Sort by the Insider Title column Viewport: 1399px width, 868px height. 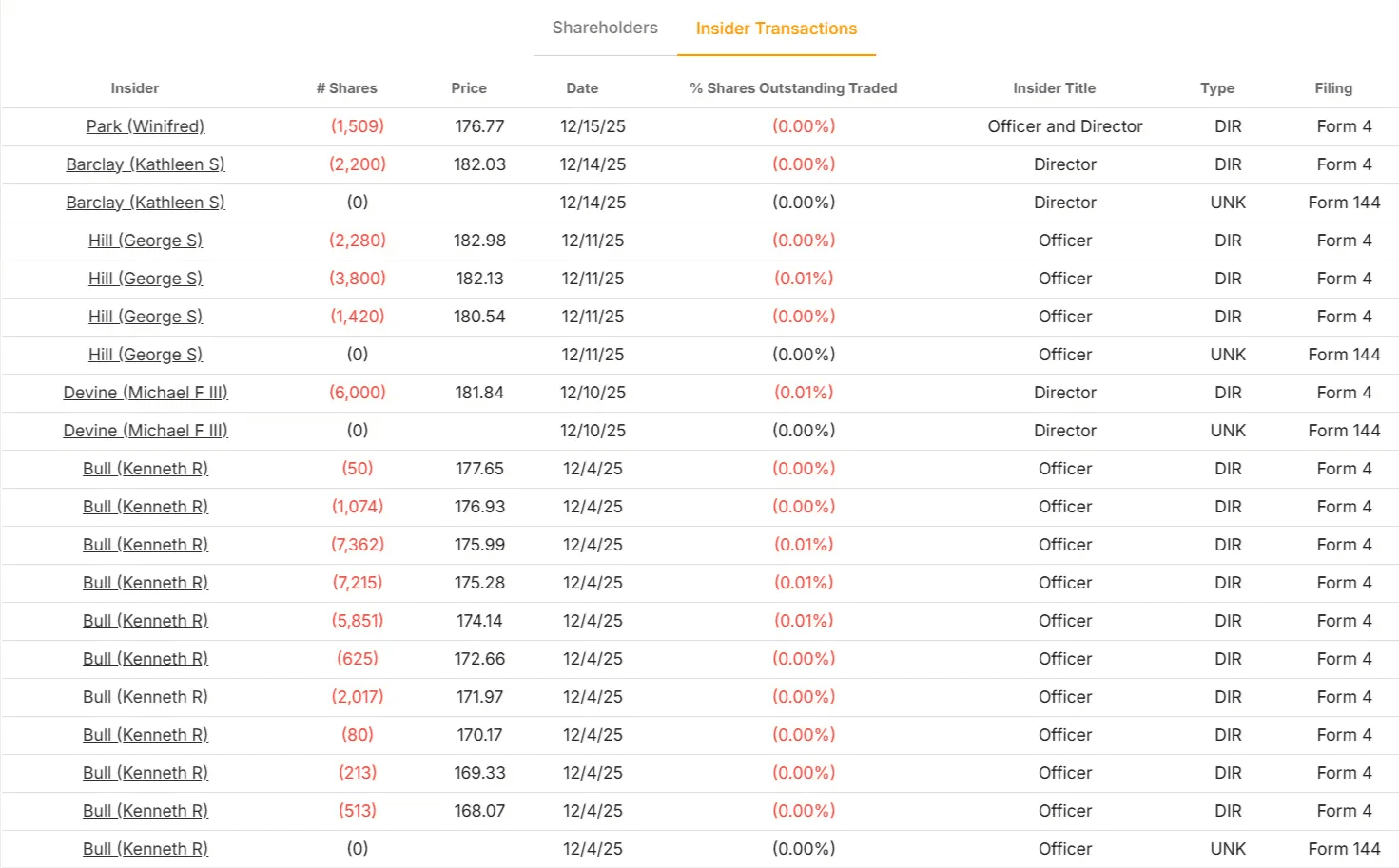click(1054, 88)
